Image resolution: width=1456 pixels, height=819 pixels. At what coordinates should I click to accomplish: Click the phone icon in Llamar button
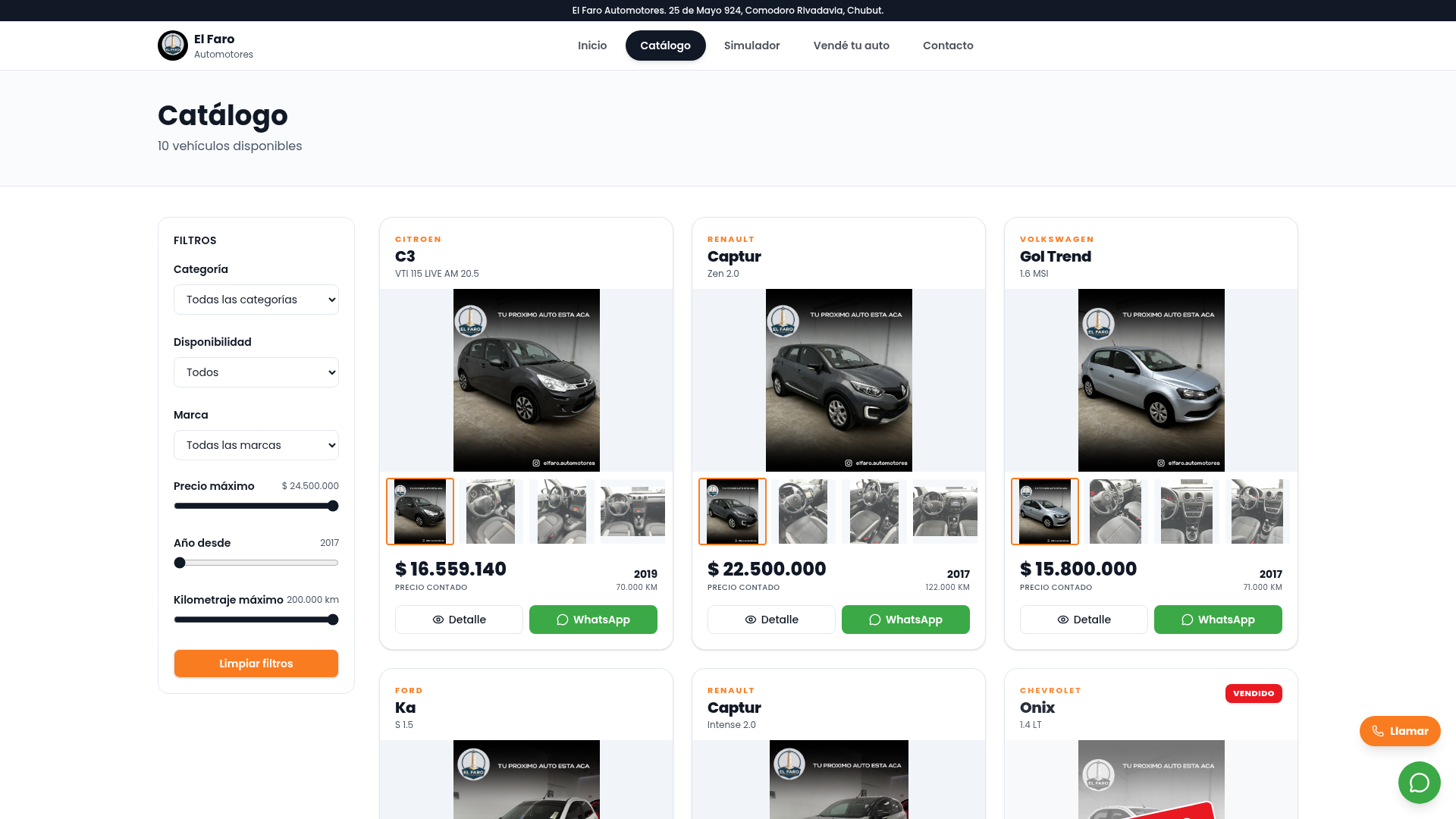pos(1378,731)
